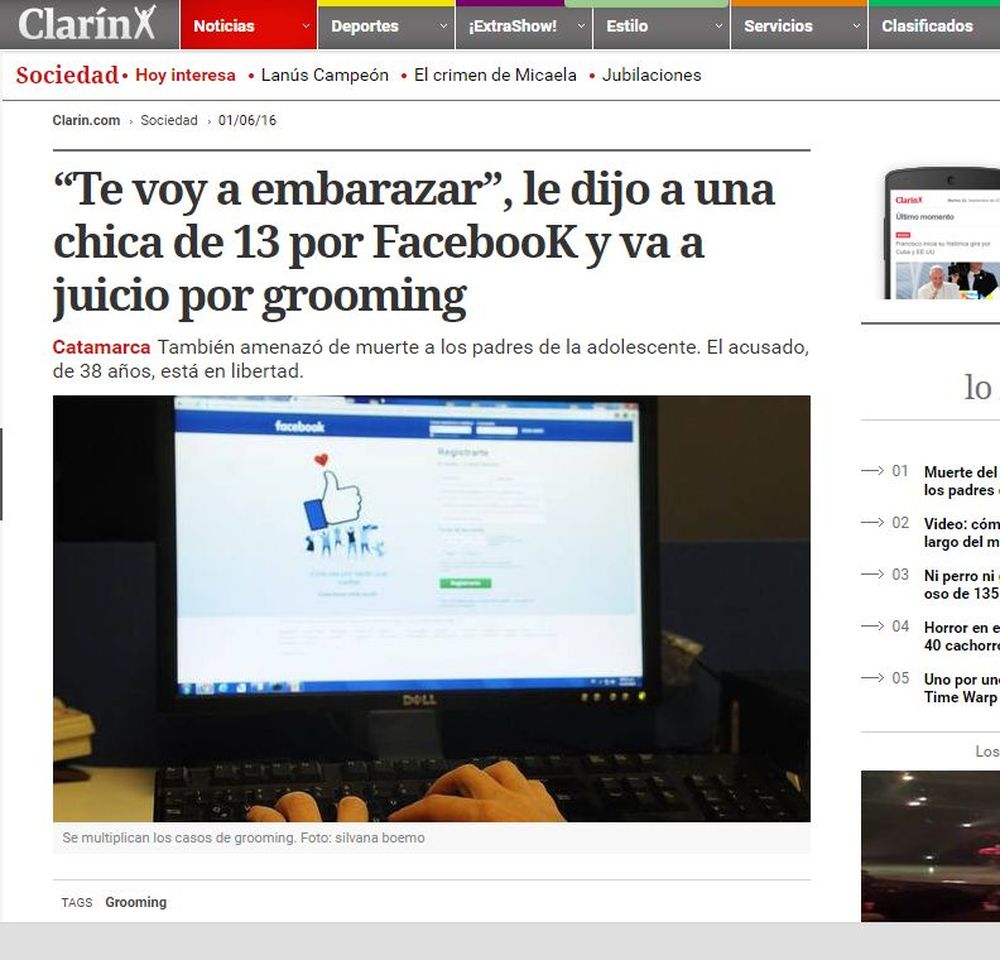Open the sidebar video thumbnail

click(x=930, y=846)
